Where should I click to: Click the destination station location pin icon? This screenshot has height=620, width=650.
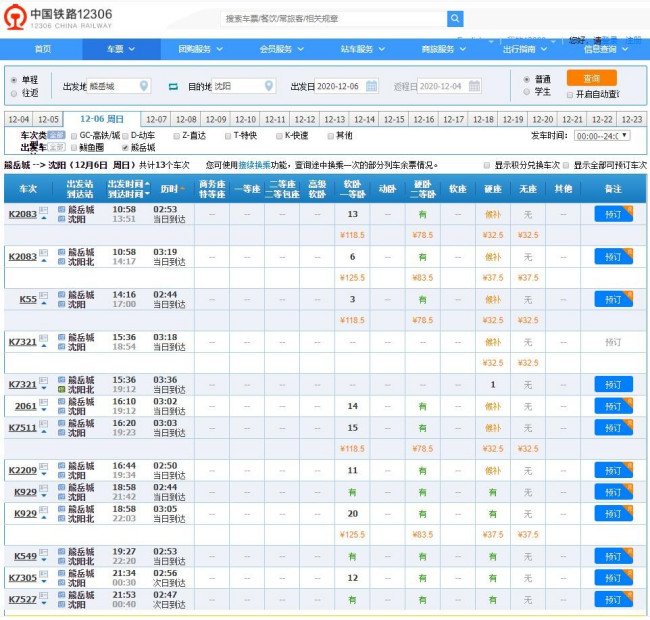(269, 86)
